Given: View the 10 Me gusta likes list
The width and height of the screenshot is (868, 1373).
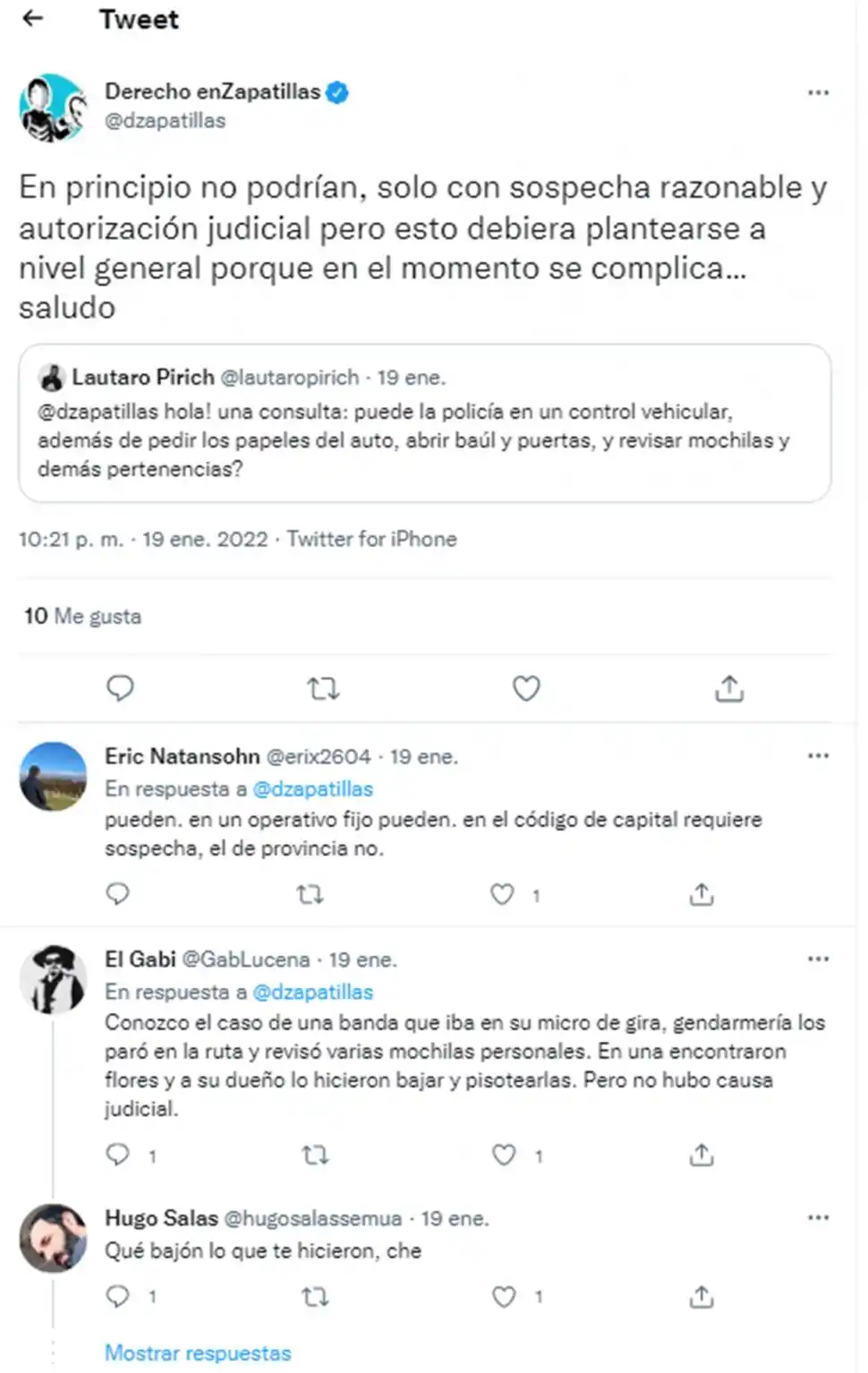Looking at the screenshot, I should pyautogui.click(x=82, y=616).
